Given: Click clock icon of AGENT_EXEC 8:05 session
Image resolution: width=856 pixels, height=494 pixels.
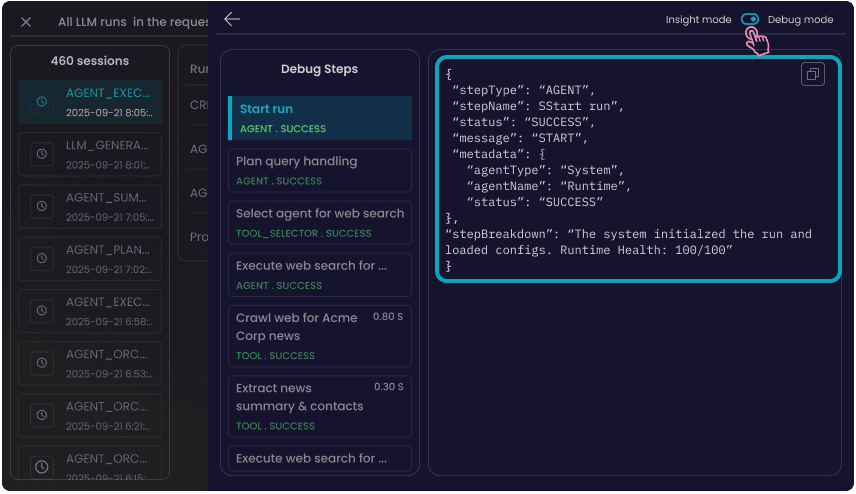Looking at the screenshot, I should [41, 102].
